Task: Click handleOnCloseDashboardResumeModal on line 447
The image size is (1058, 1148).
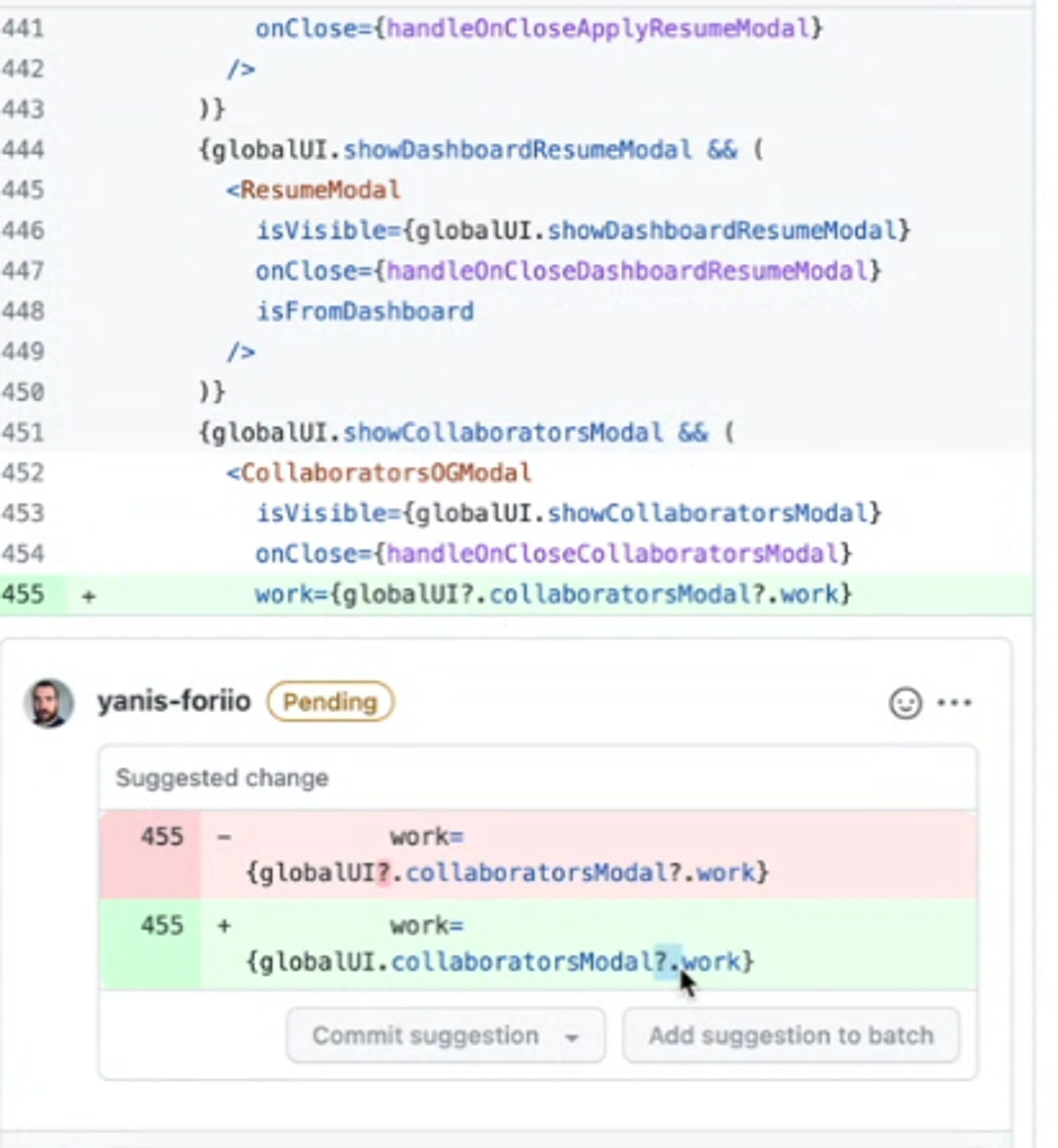Action: point(627,271)
